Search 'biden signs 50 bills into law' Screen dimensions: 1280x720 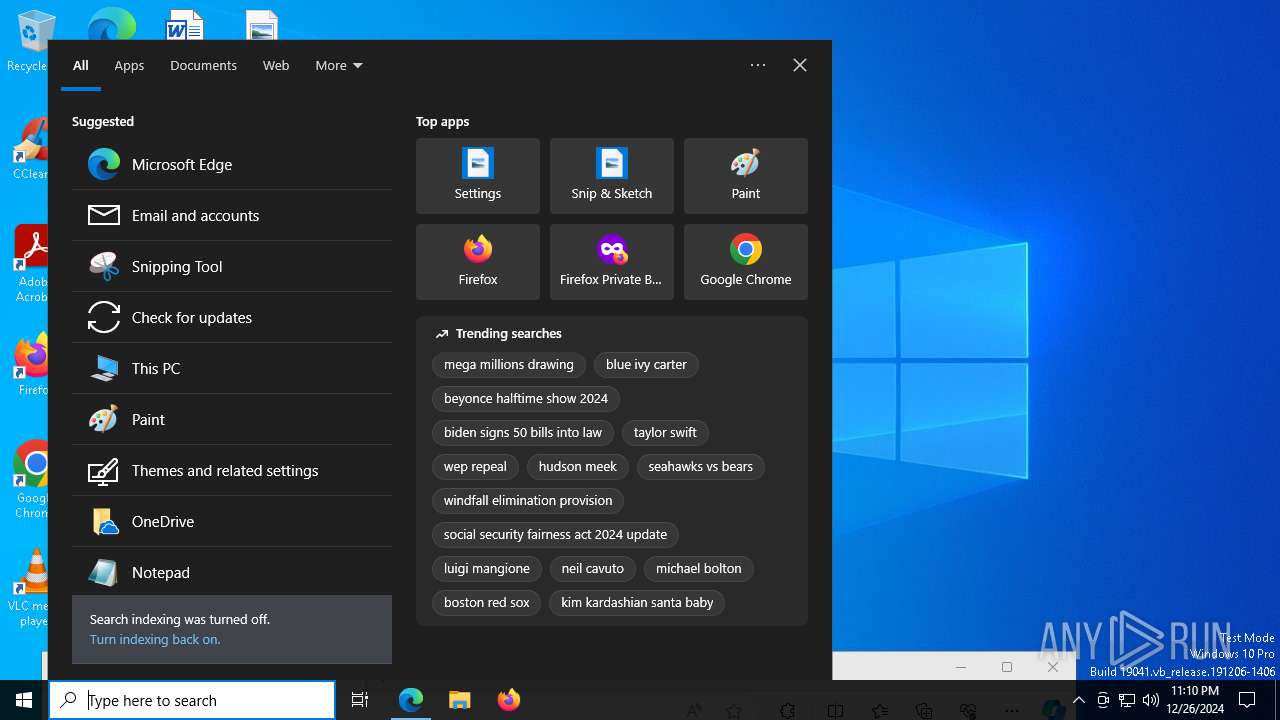point(523,433)
